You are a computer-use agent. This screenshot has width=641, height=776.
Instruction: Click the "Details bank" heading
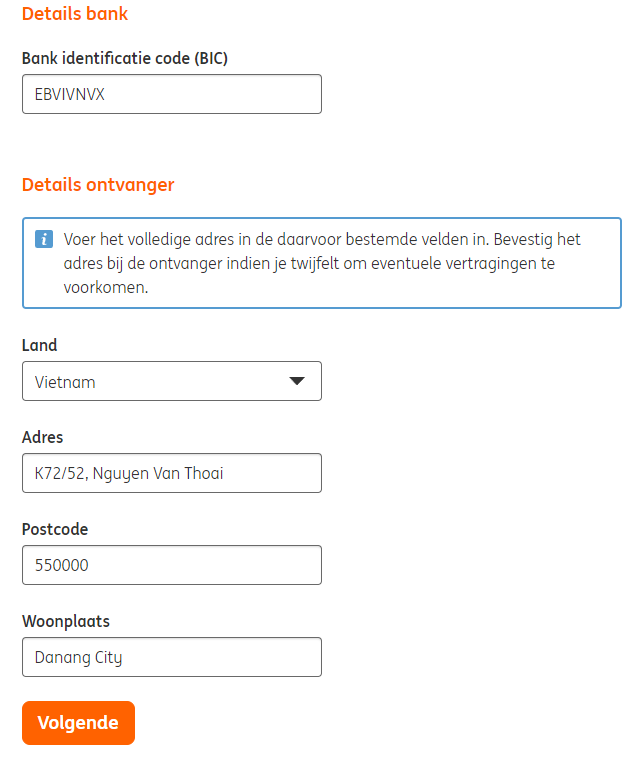tap(75, 14)
